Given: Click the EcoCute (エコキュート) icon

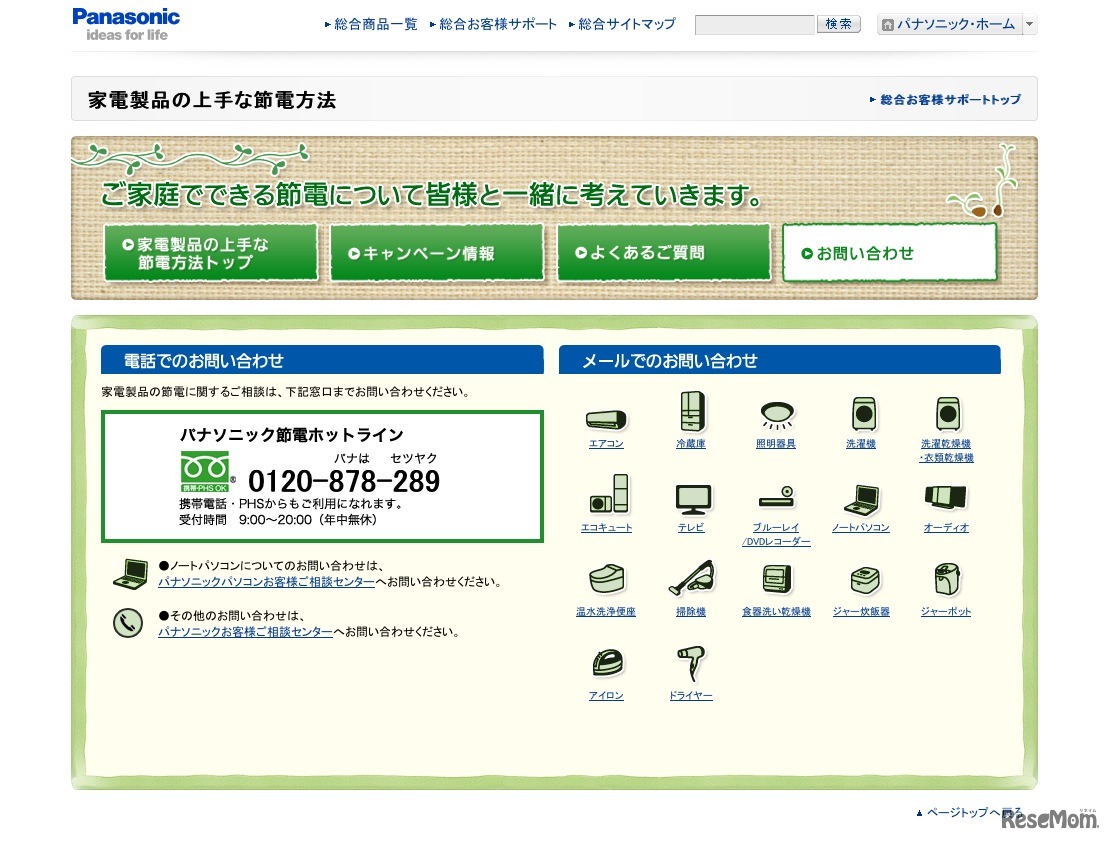Looking at the screenshot, I should [x=606, y=497].
